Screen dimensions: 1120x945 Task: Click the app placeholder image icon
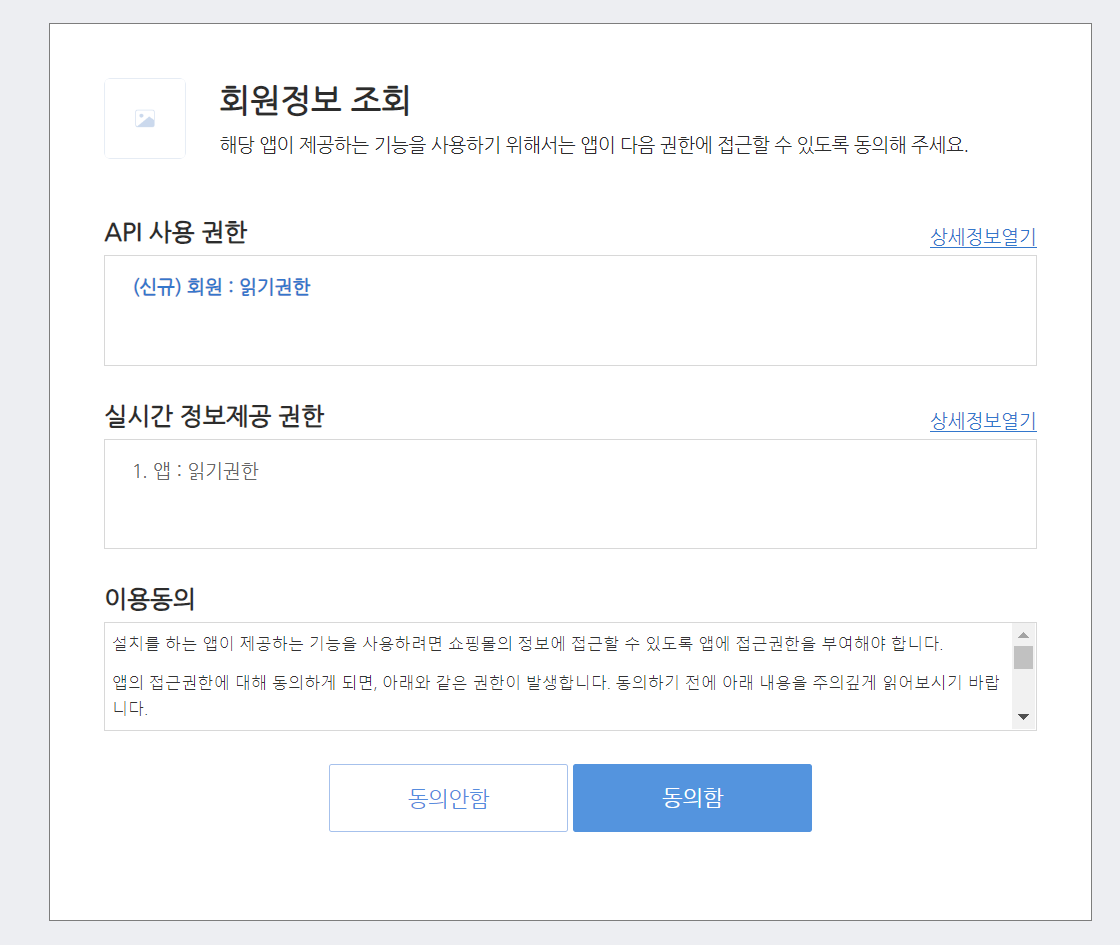pos(145,119)
